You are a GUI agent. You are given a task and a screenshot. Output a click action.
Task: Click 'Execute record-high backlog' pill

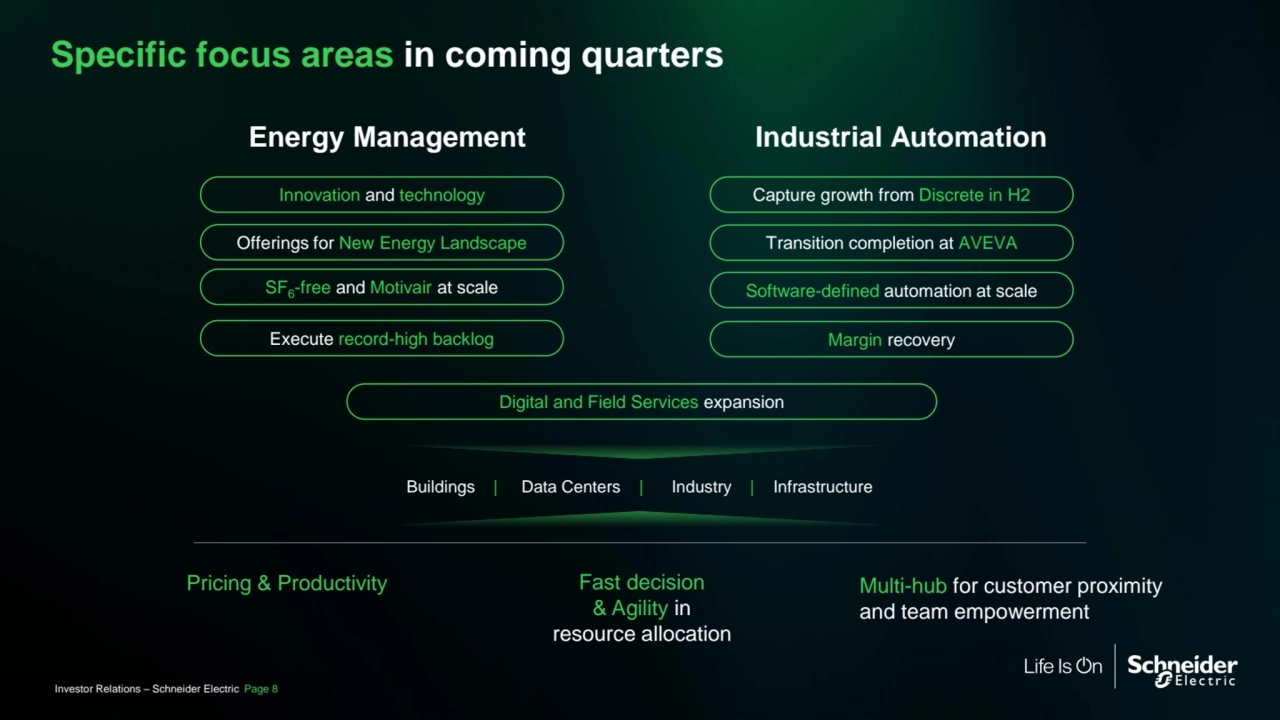[x=382, y=339]
